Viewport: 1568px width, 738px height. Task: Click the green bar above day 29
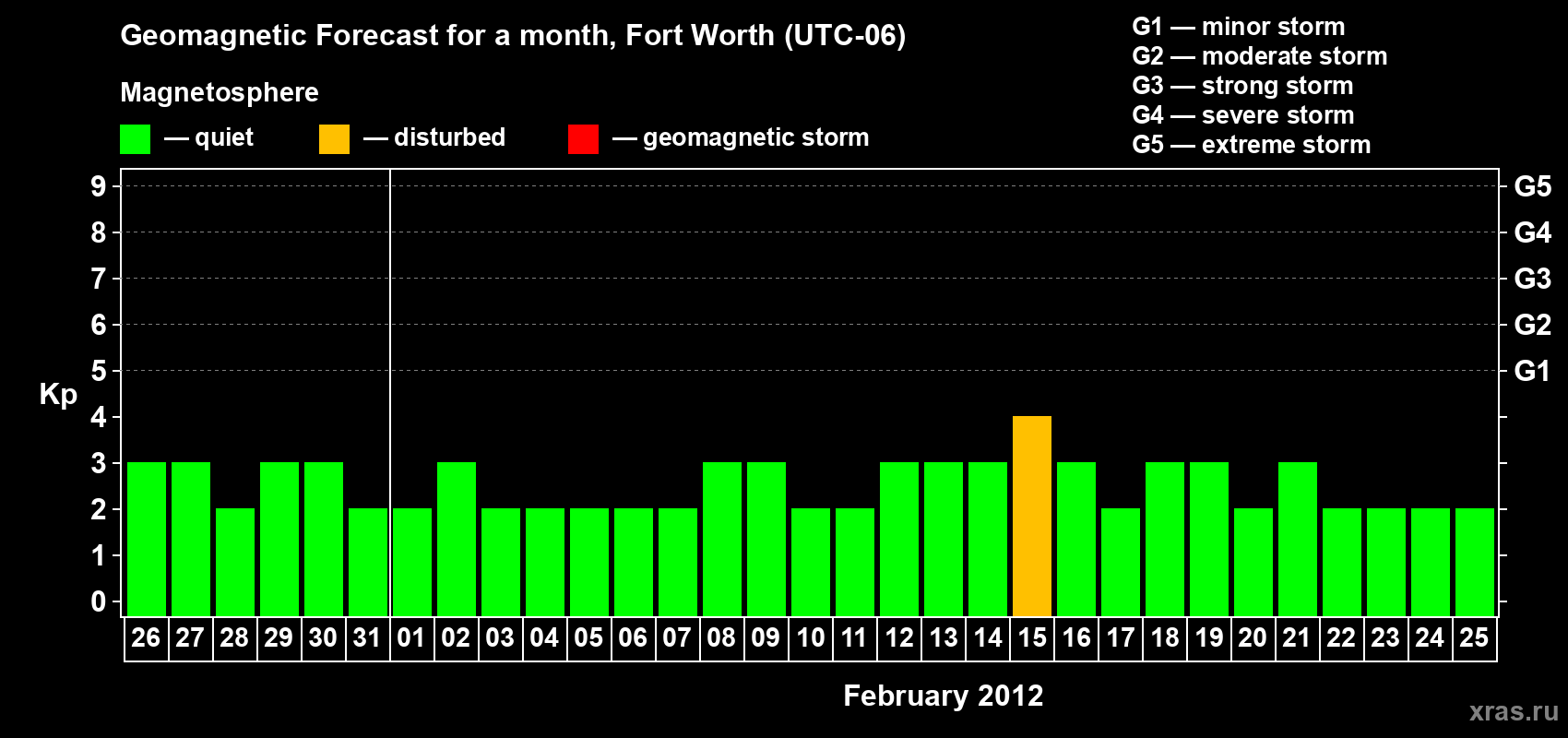click(x=279, y=539)
